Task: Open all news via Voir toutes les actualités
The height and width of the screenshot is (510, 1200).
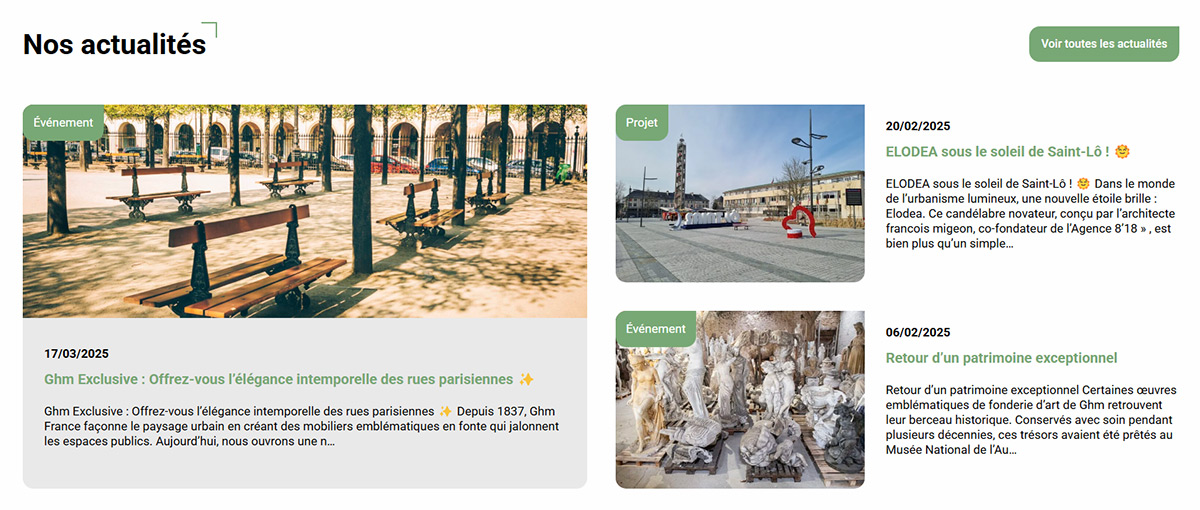Action: [x=1104, y=44]
